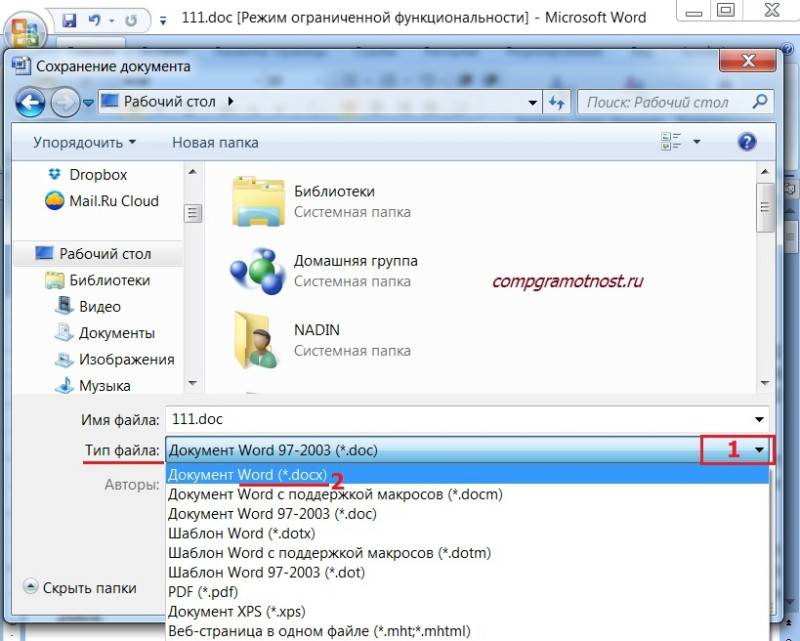Screen dimensions: 800x641
Task: Go back with the blue Back arrow
Action: coord(31,101)
